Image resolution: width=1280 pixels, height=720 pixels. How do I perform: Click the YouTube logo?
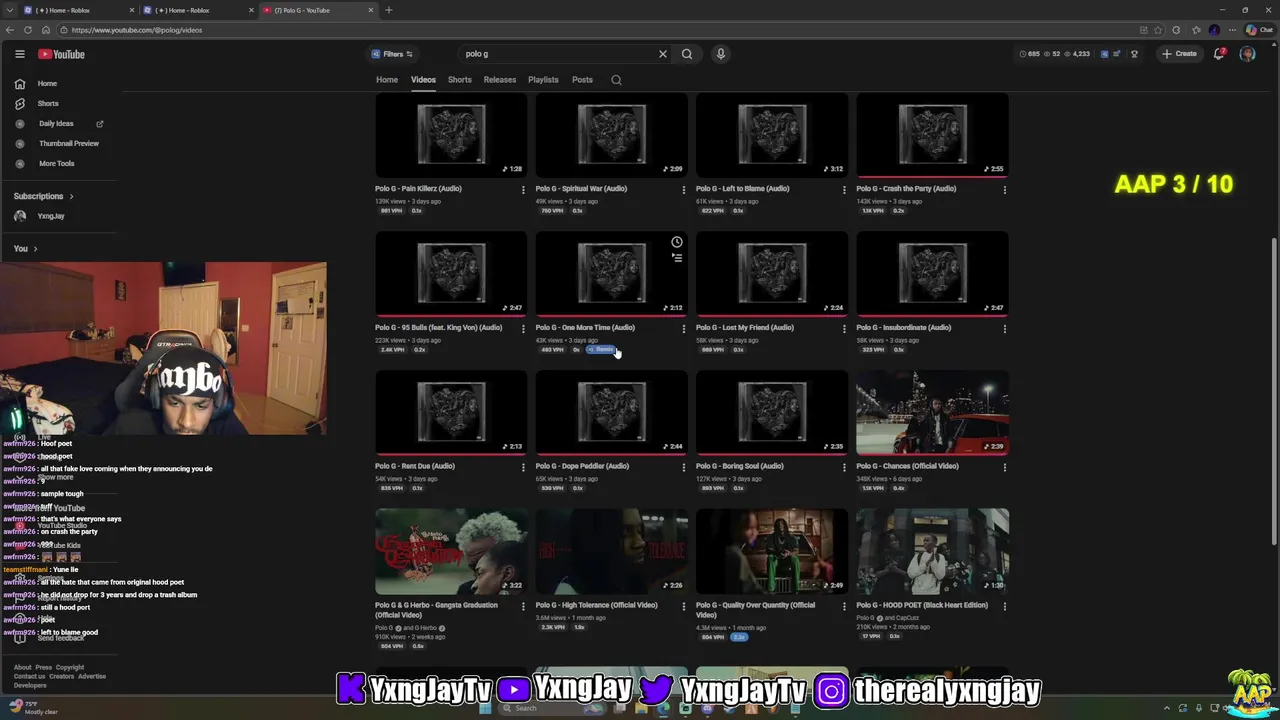pos(61,54)
